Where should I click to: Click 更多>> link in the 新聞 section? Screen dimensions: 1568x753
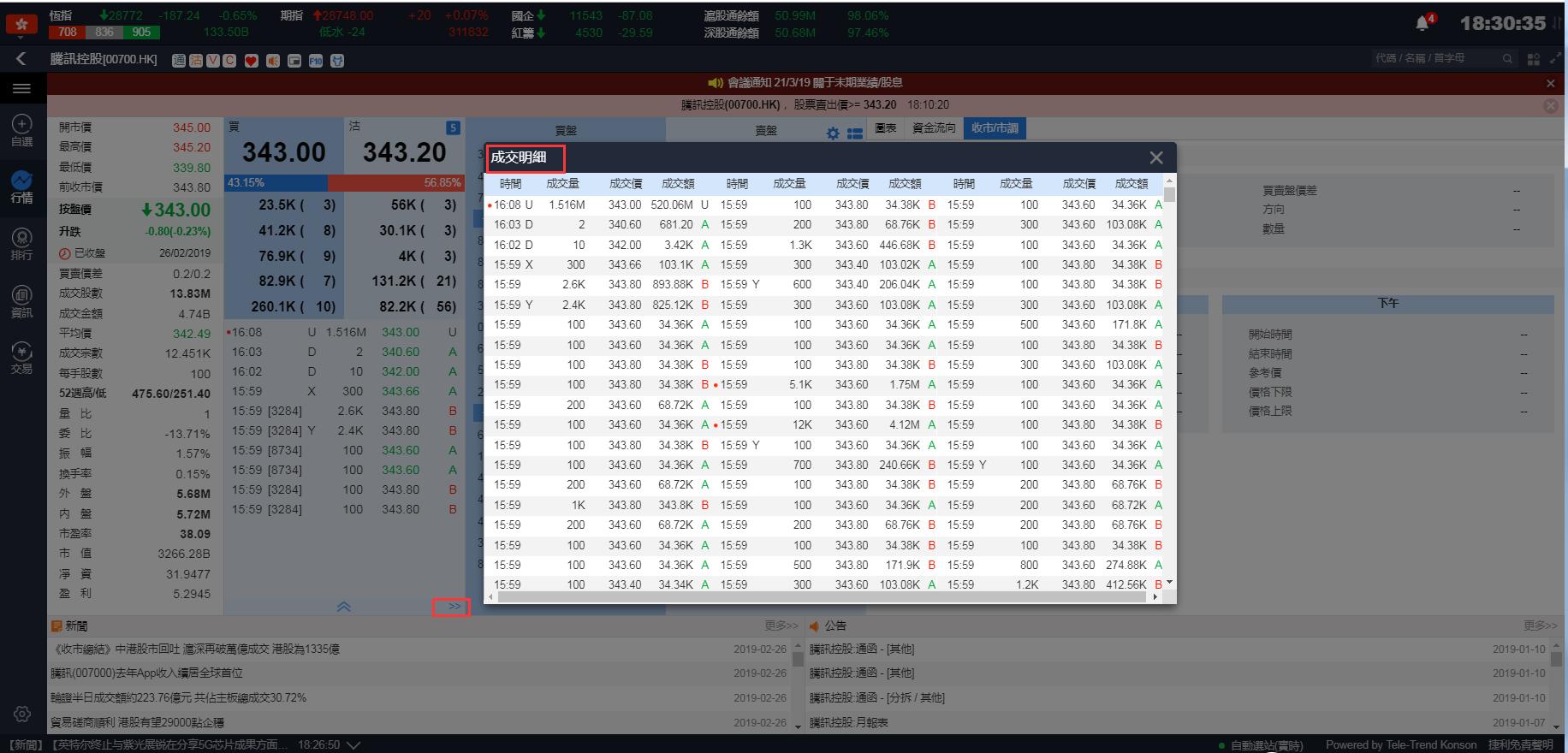781,626
